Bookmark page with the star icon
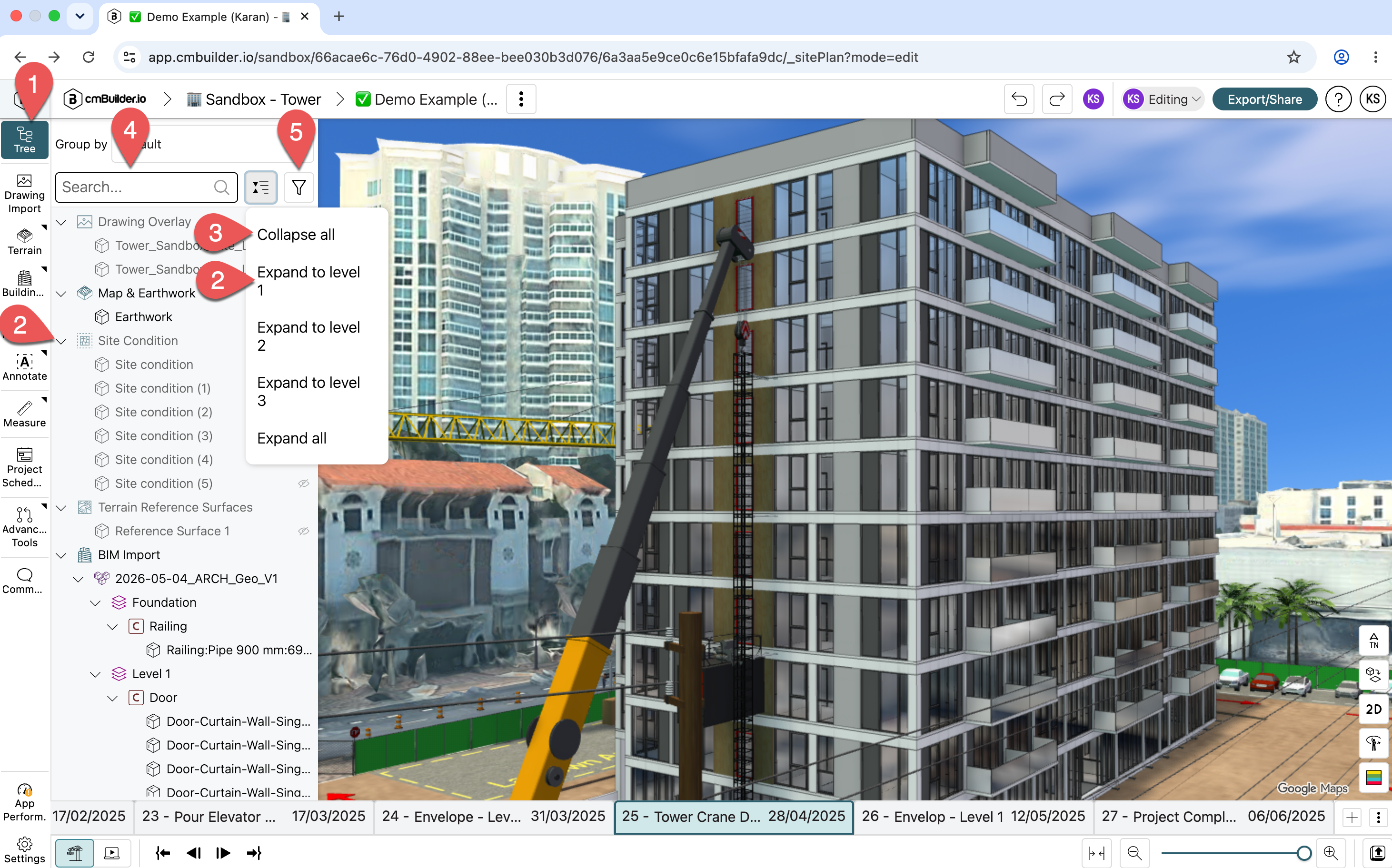The image size is (1392, 868). [1293, 57]
